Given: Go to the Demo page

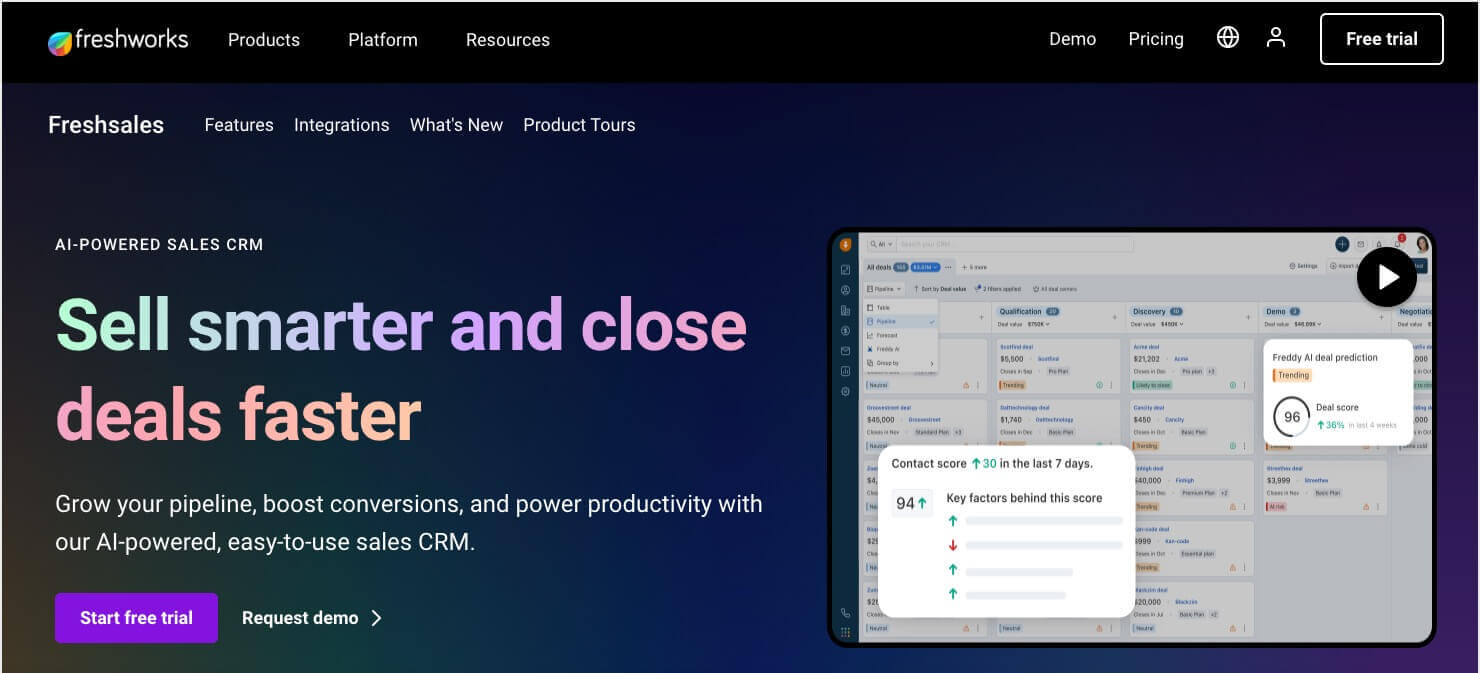Looking at the screenshot, I should [x=1072, y=39].
